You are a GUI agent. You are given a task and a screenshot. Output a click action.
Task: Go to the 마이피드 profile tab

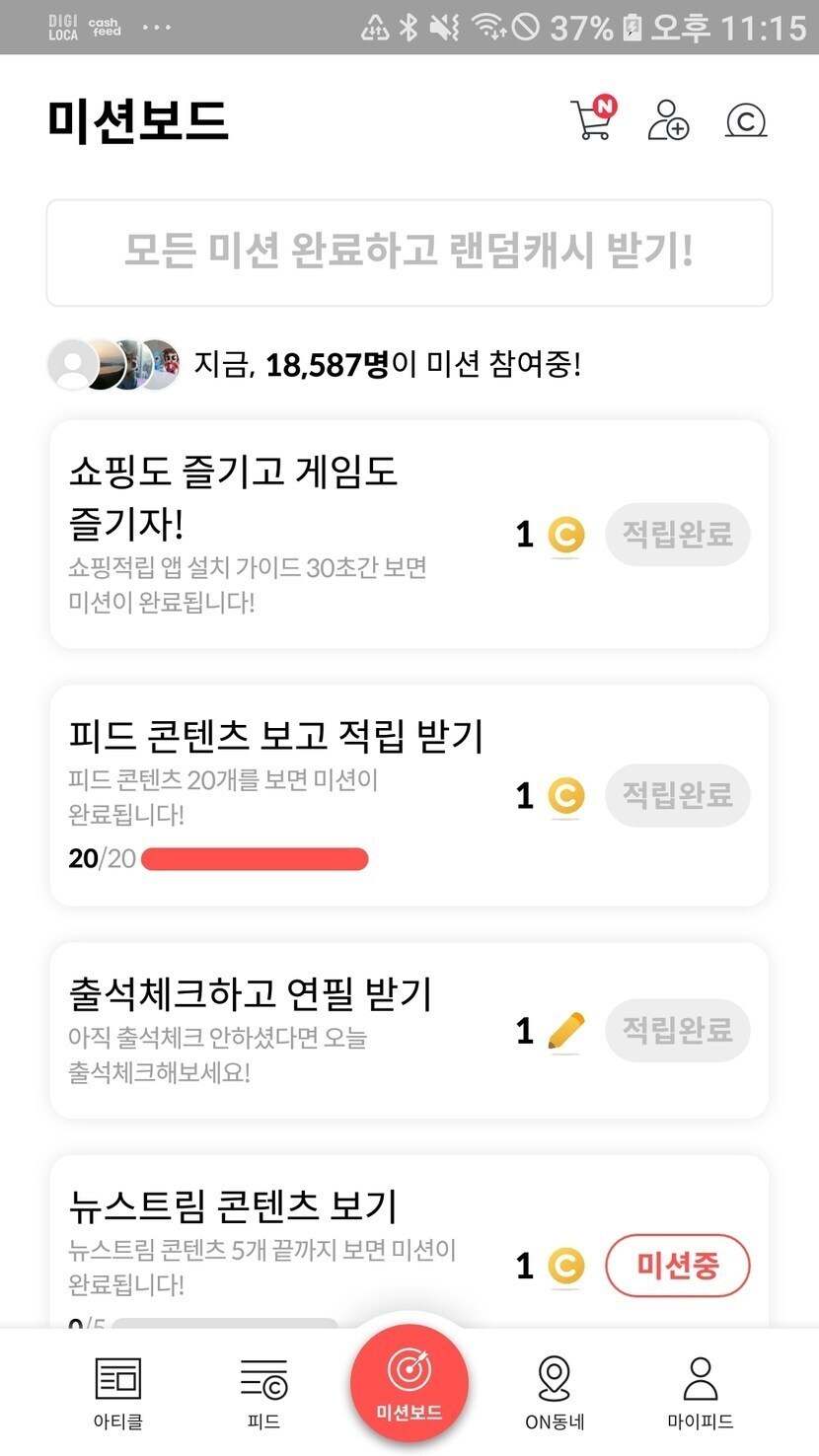700,1391
